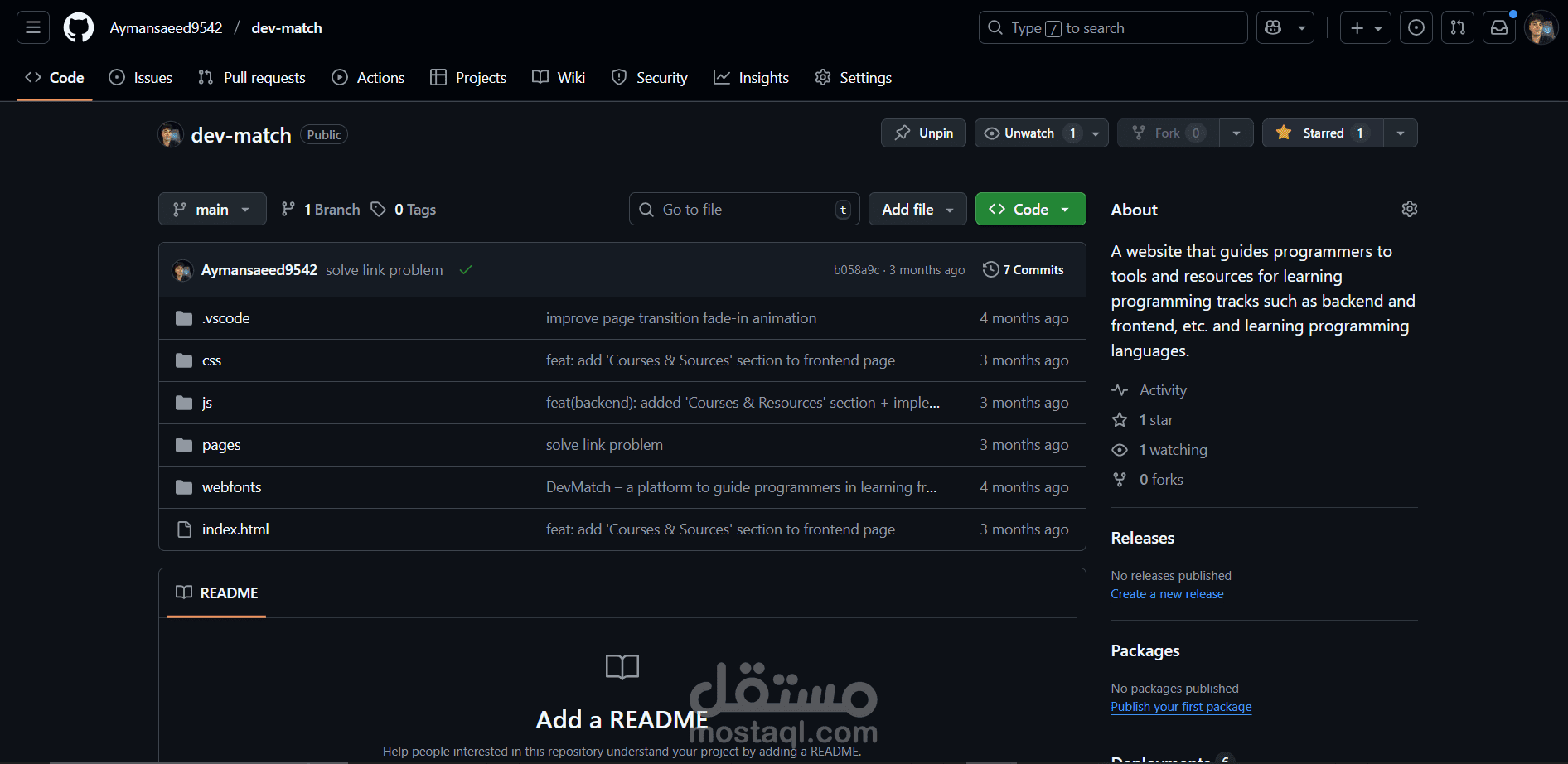Go to GitHub homepage via Octocat logo

[x=79, y=27]
